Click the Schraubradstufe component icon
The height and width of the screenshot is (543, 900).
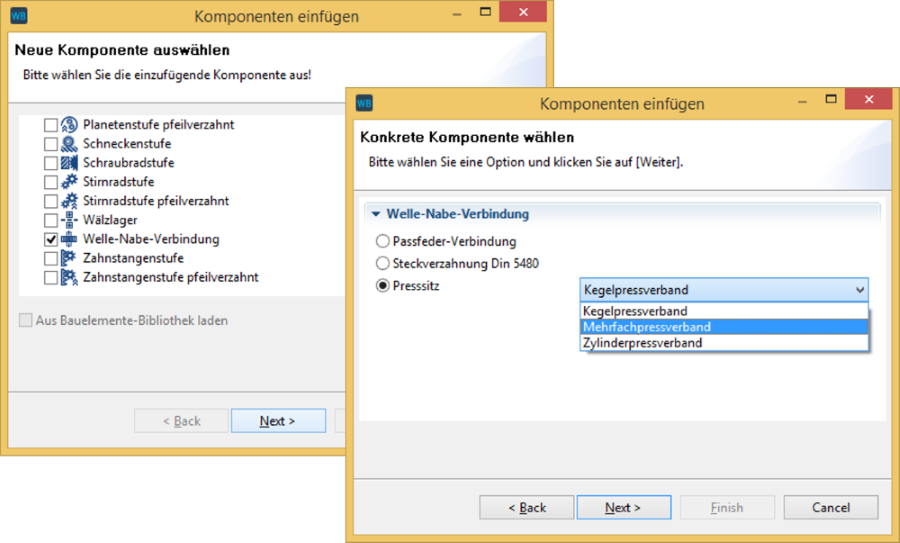coord(69,163)
